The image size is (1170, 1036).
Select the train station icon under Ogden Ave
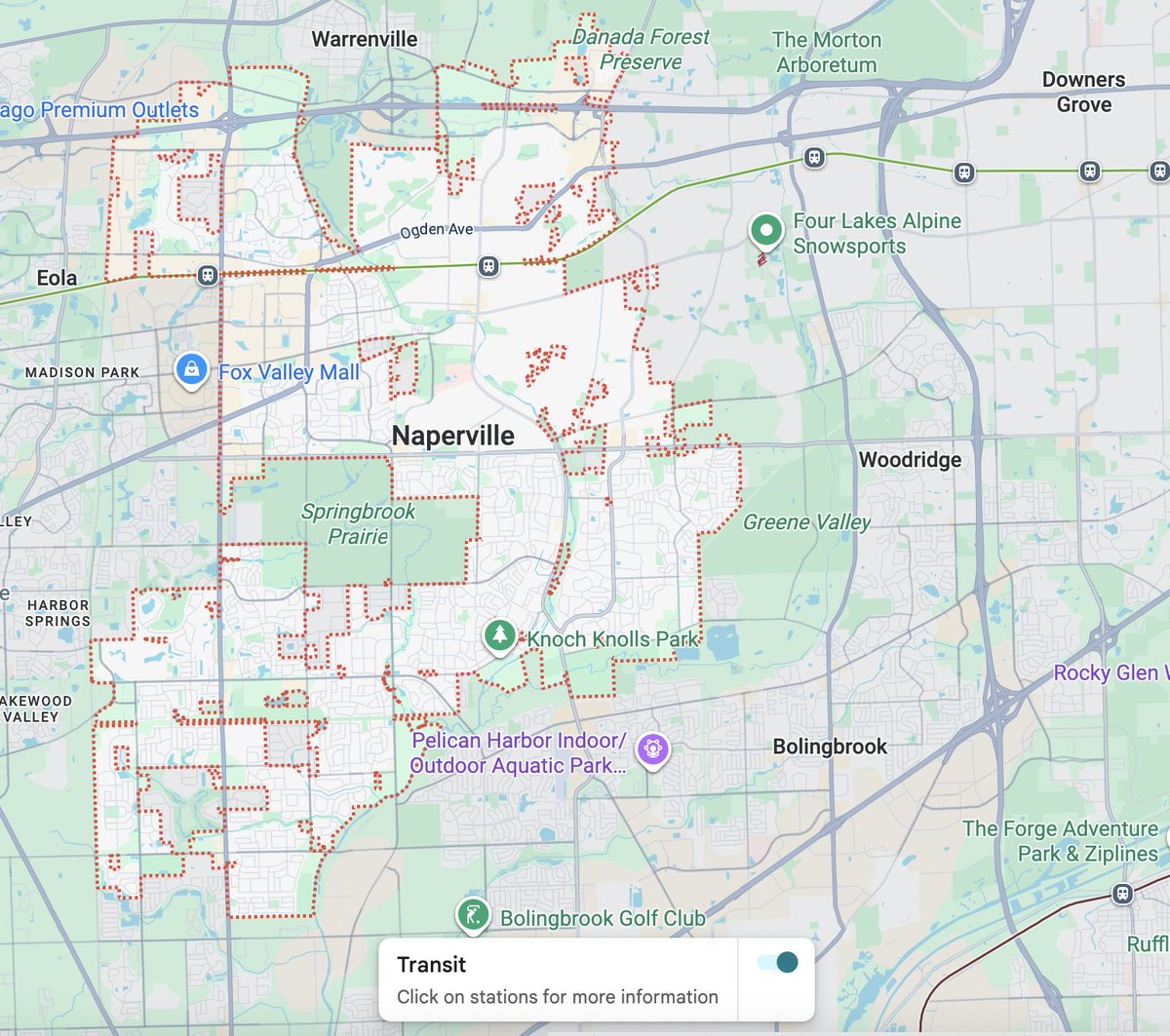click(x=488, y=265)
